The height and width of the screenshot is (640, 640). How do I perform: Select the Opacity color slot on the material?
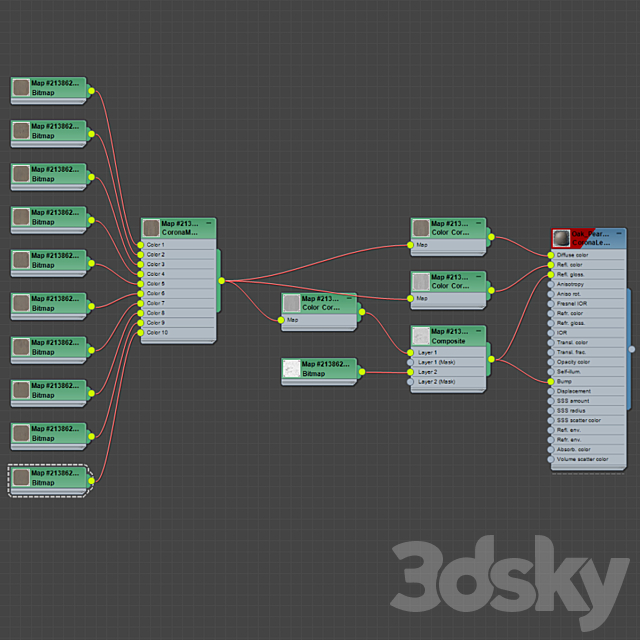[573, 362]
